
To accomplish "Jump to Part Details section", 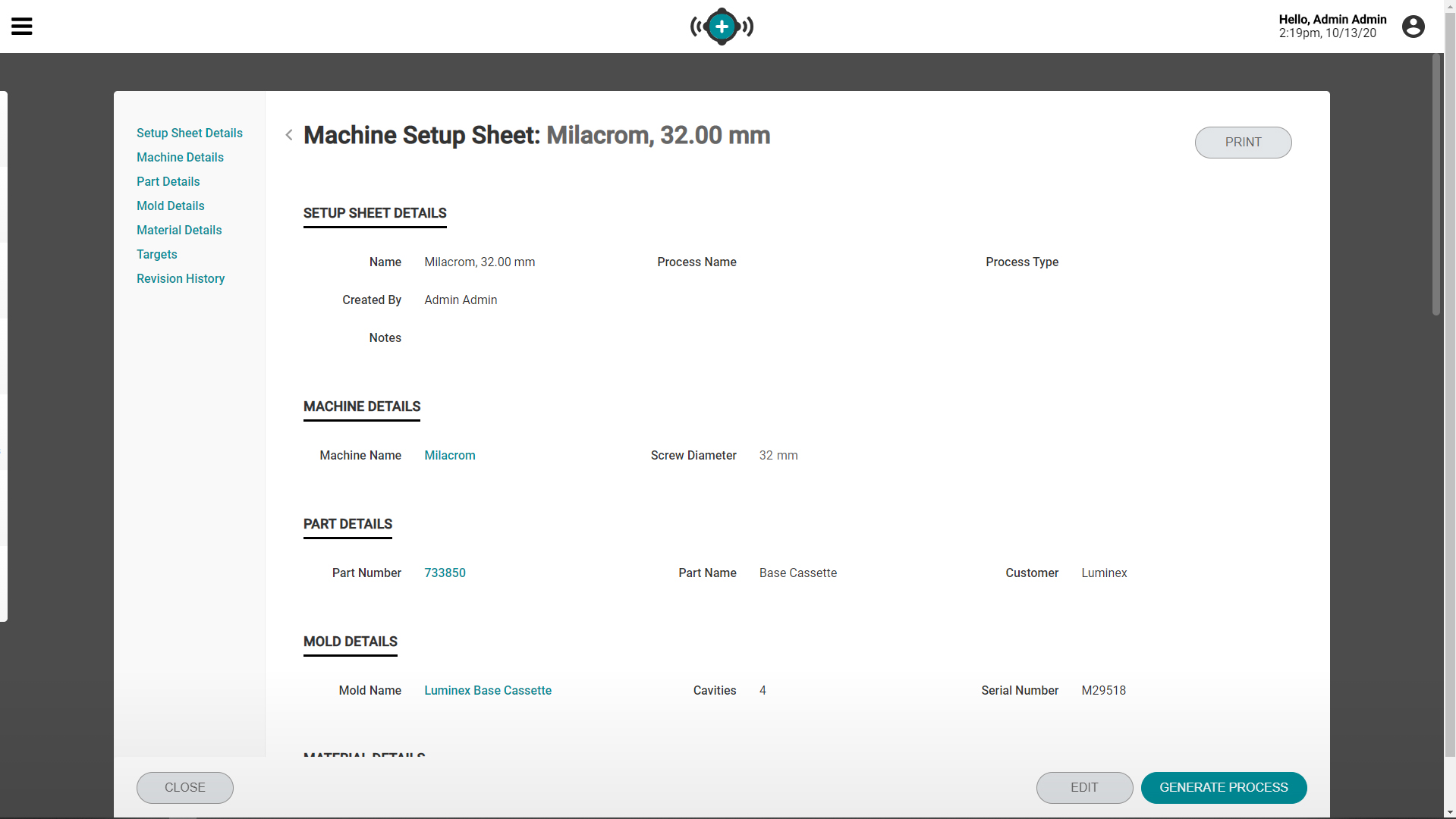I will [168, 181].
